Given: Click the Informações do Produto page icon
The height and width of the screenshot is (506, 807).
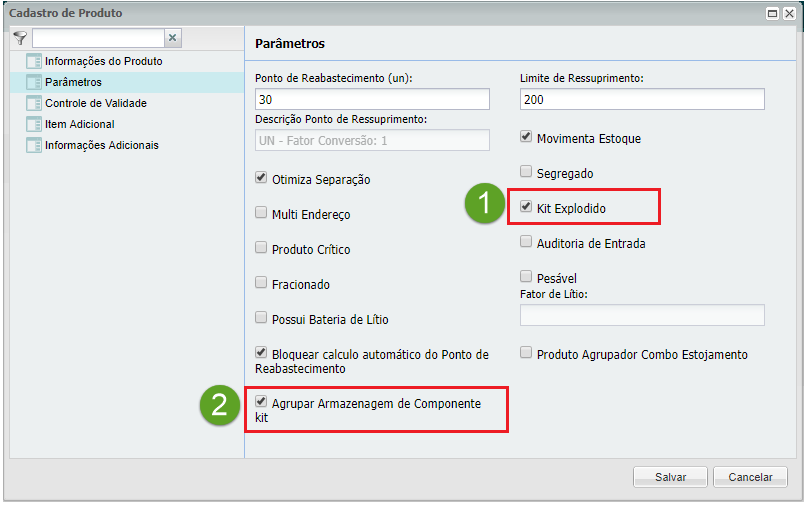Looking at the screenshot, I should click(33, 61).
